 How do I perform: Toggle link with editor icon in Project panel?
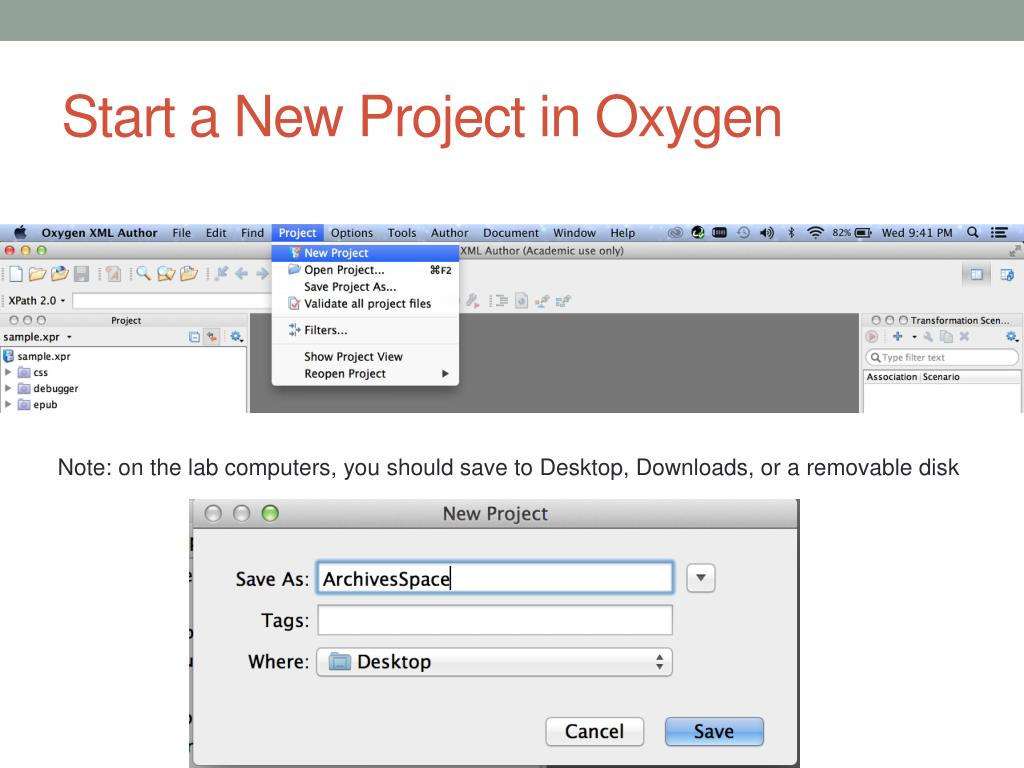(x=212, y=337)
